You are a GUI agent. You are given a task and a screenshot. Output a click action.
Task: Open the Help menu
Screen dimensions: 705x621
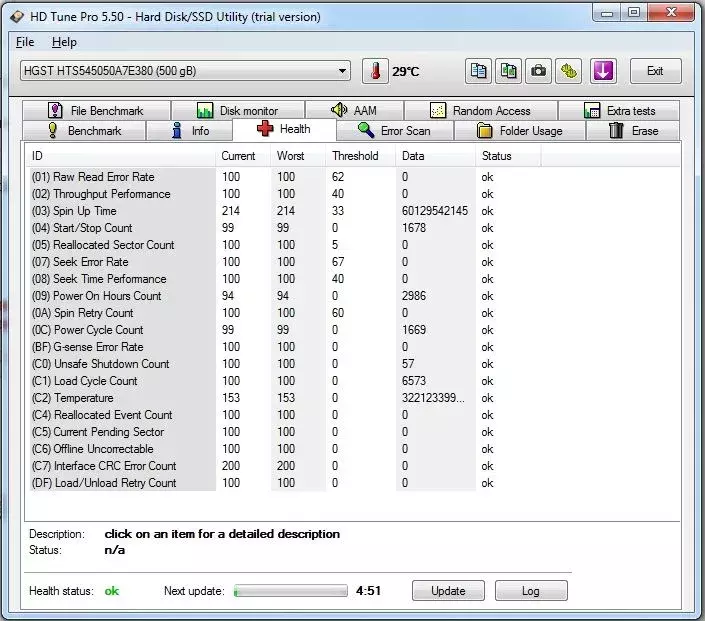[64, 42]
